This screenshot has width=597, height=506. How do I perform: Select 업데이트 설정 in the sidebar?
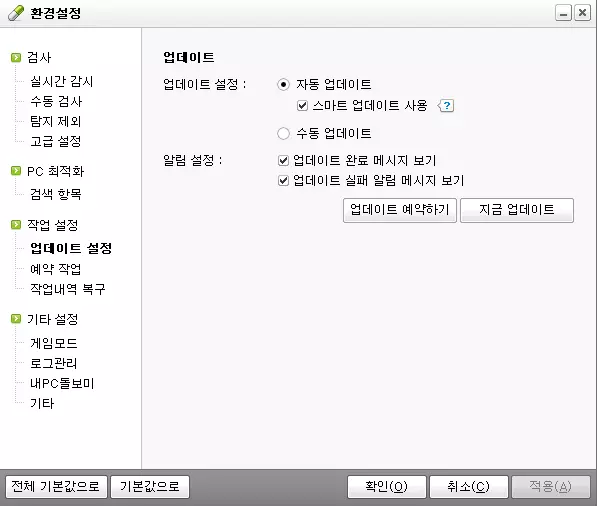pos(71,248)
